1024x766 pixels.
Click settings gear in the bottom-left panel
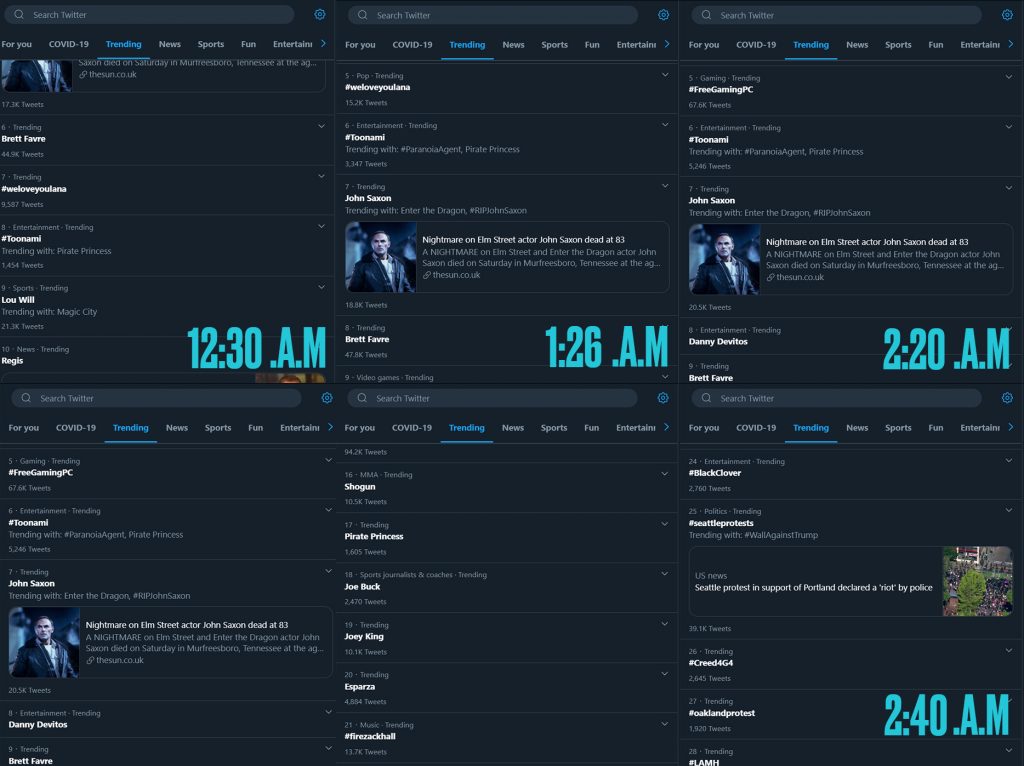pos(327,398)
